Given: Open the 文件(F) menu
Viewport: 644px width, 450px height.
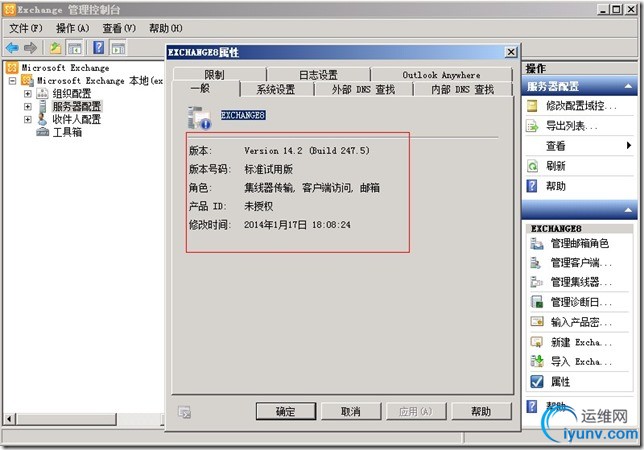Looking at the screenshot, I should 26,28.
